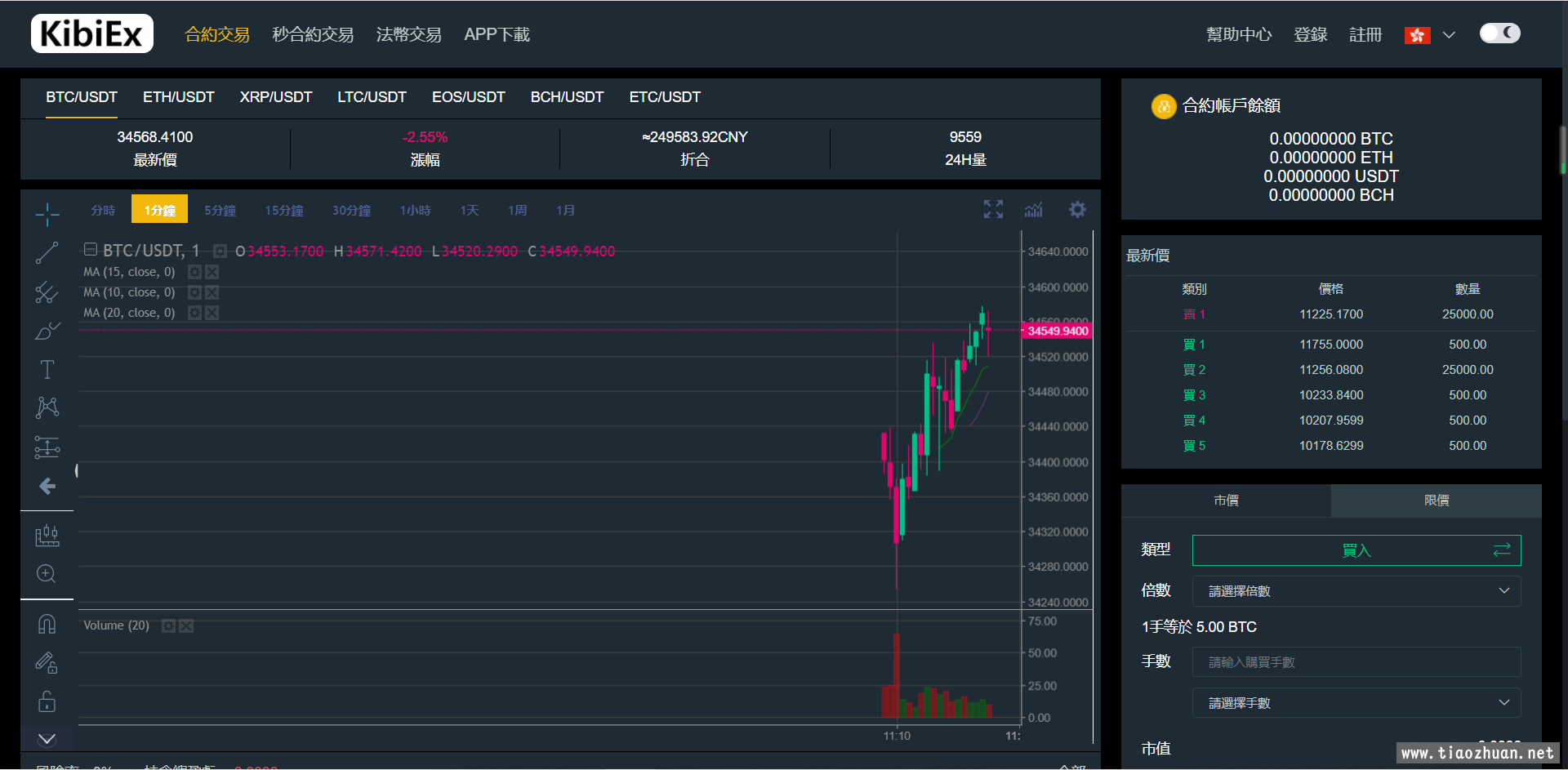Screen dimensions: 1568x770
Task: Click the gold coin icon beside 合約帳戶餘額
Action: tap(1163, 106)
